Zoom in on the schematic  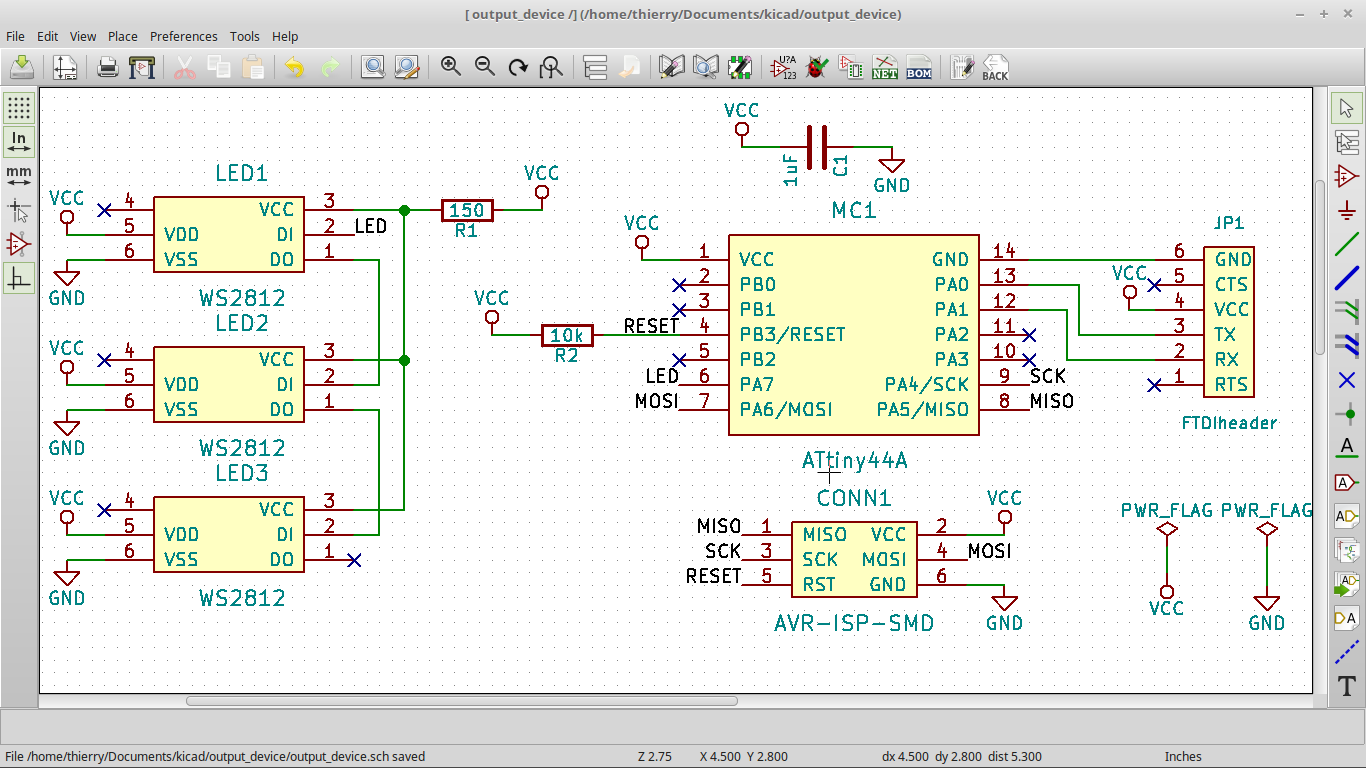click(x=451, y=67)
